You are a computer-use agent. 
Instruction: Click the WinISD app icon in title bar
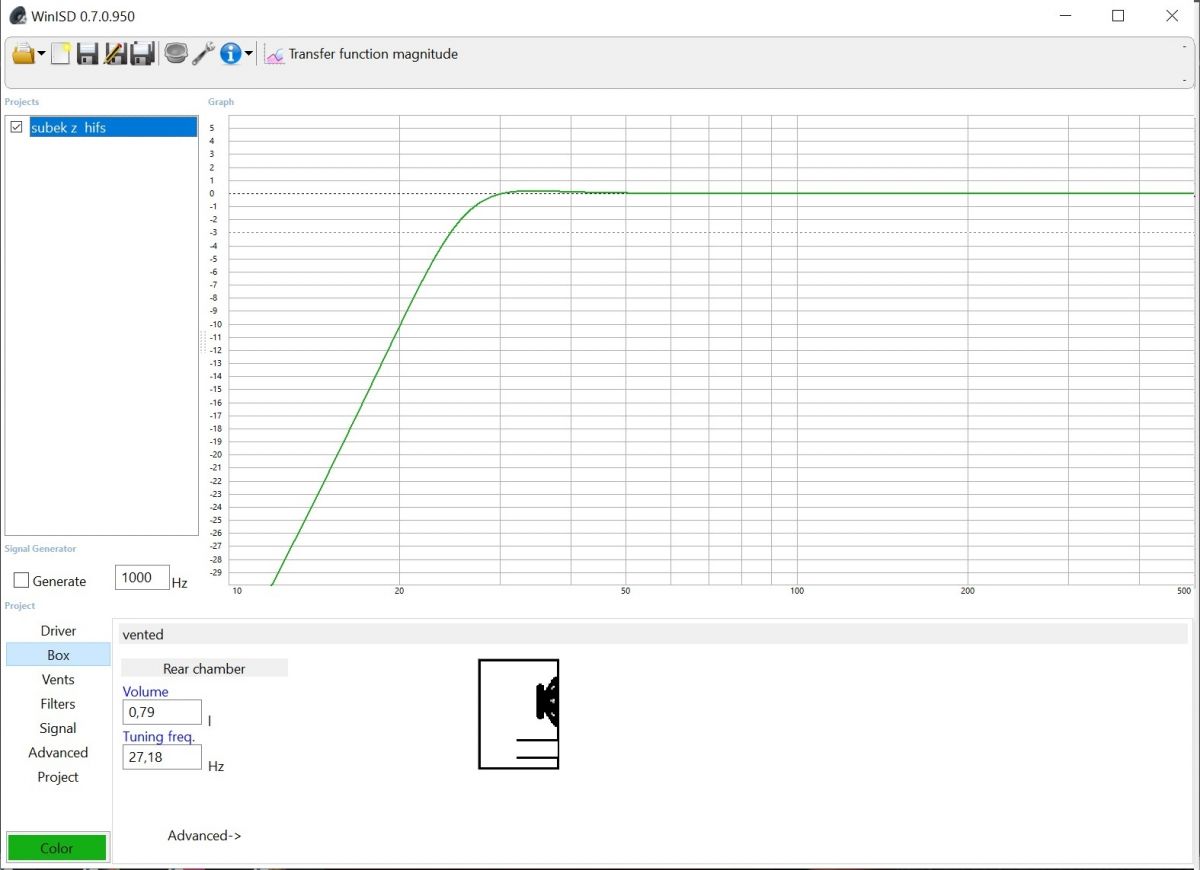pyautogui.click(x=17, y=16)
